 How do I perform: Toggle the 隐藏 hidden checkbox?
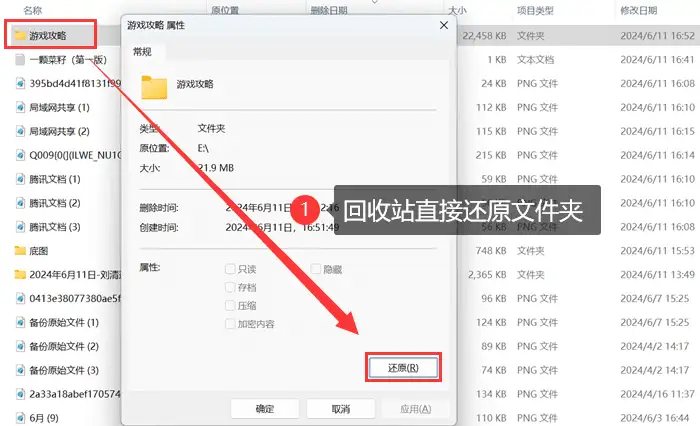click(x=316, y=269)
